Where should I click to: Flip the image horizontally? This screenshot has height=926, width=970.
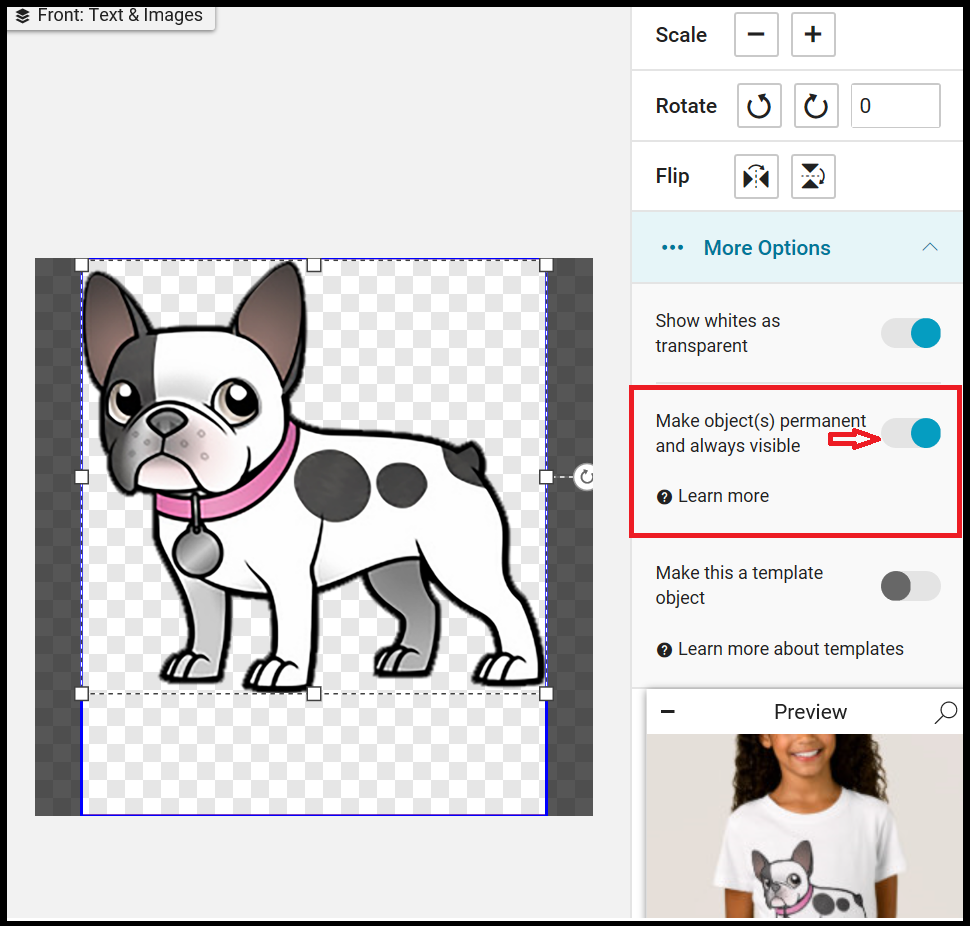point(756,177)
